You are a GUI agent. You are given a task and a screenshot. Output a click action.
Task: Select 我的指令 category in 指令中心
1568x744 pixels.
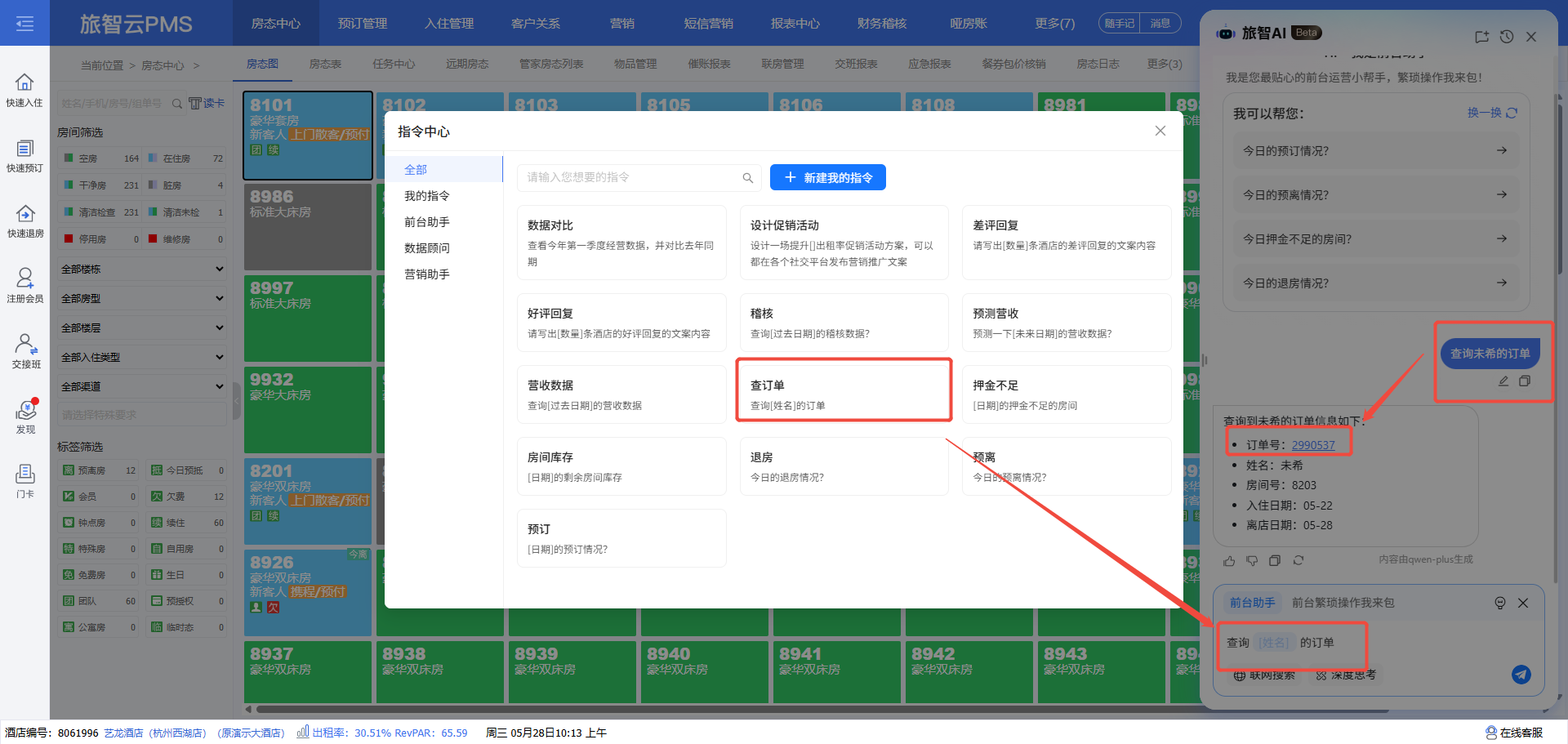(427, 196)
